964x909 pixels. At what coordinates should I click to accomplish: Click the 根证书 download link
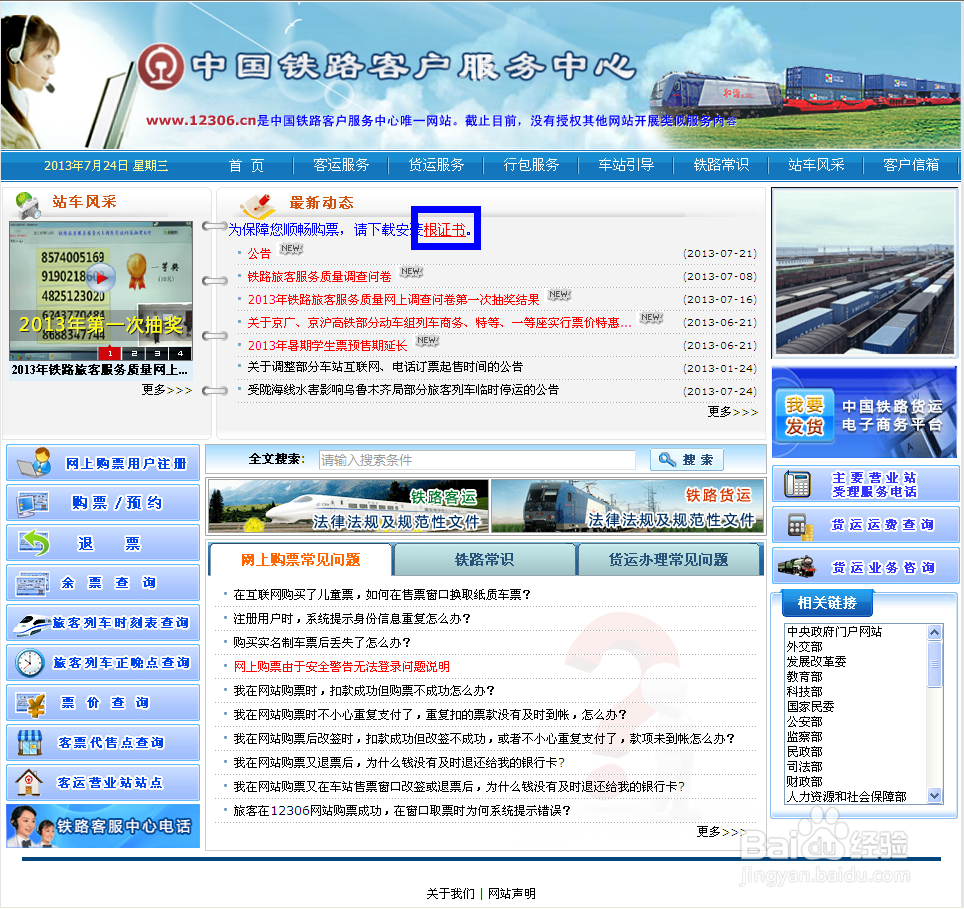[x=444, y=230]
